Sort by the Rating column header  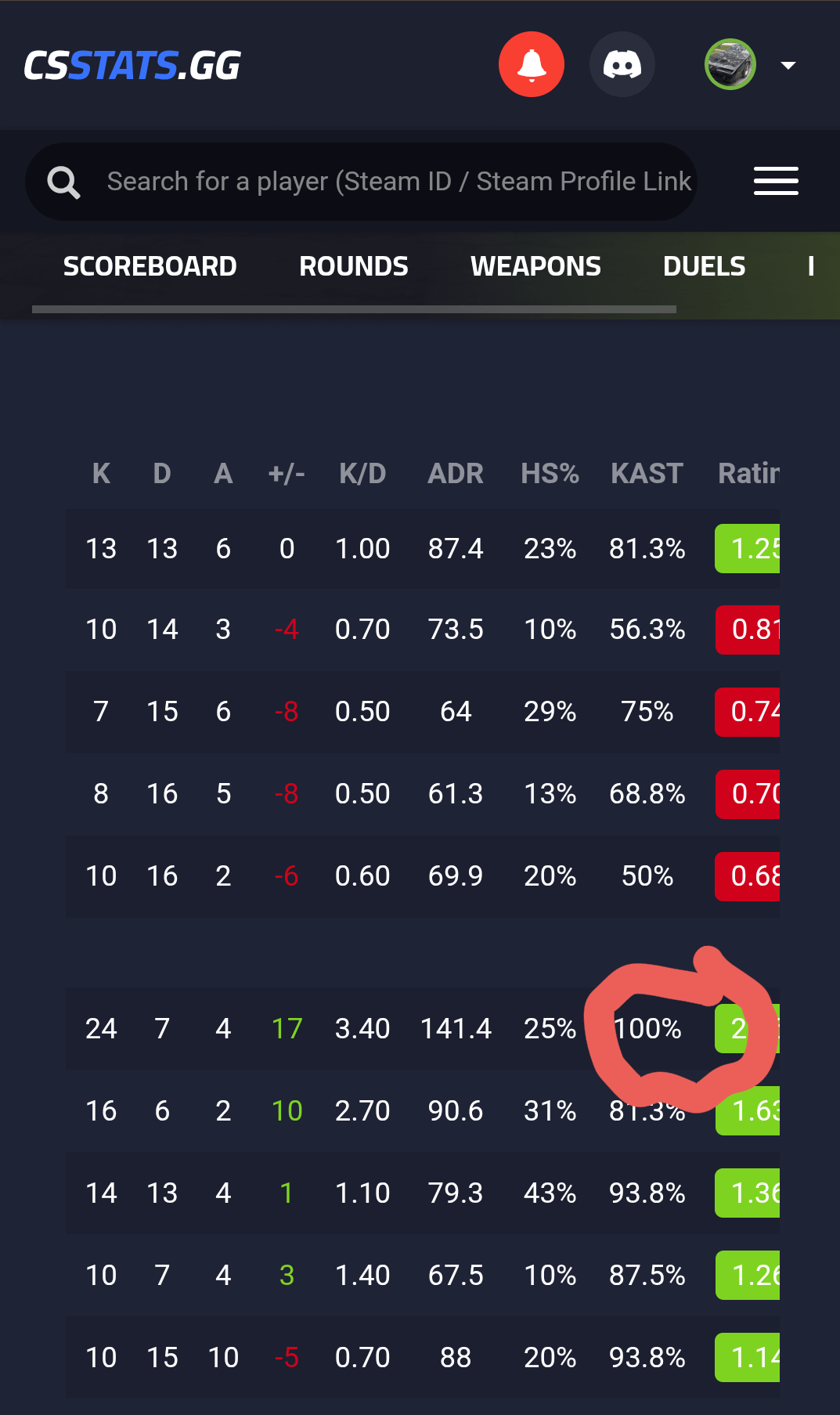point(748,474)
